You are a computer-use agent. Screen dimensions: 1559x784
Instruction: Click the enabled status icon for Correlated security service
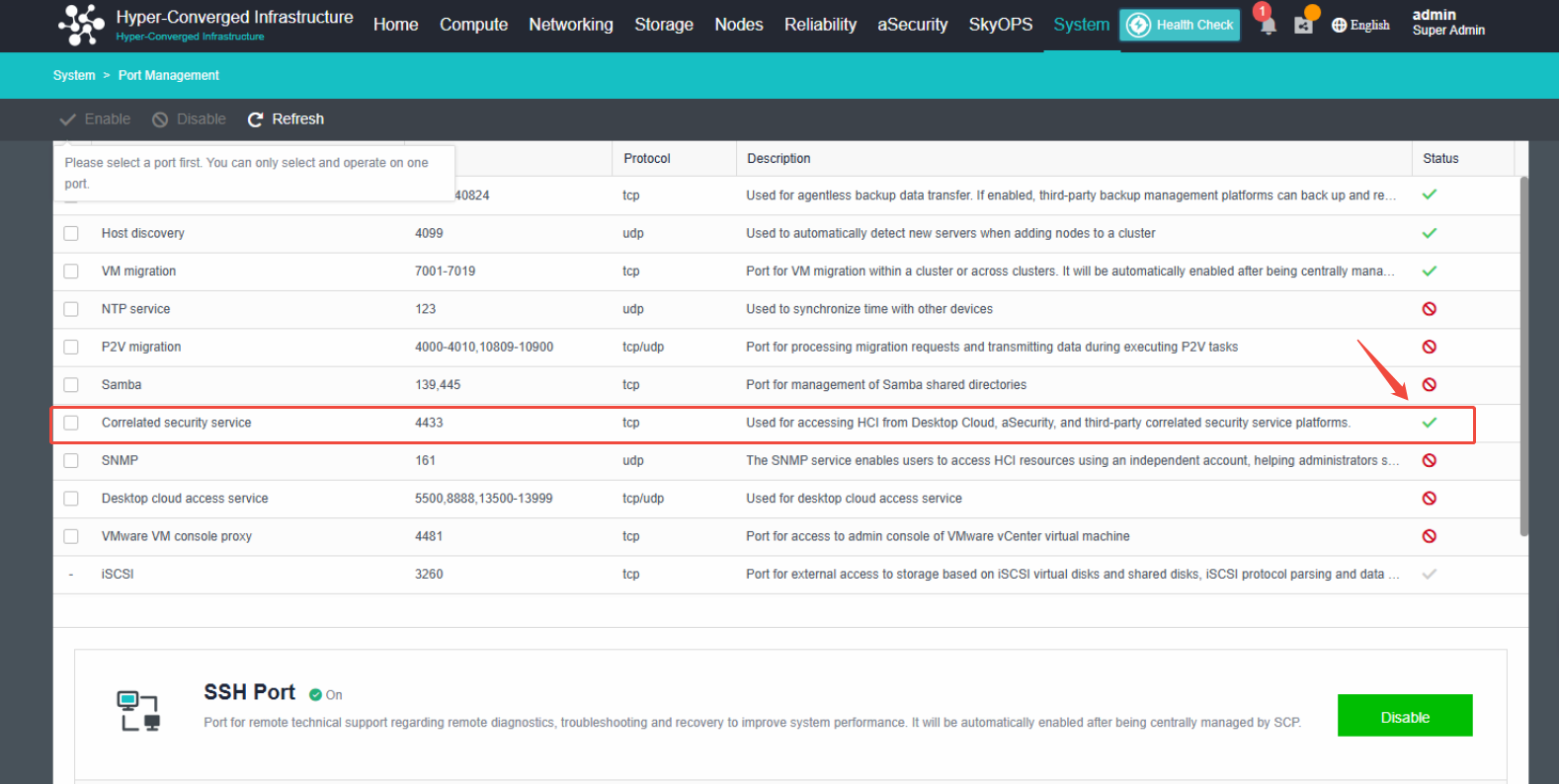tap(1429, 423)
